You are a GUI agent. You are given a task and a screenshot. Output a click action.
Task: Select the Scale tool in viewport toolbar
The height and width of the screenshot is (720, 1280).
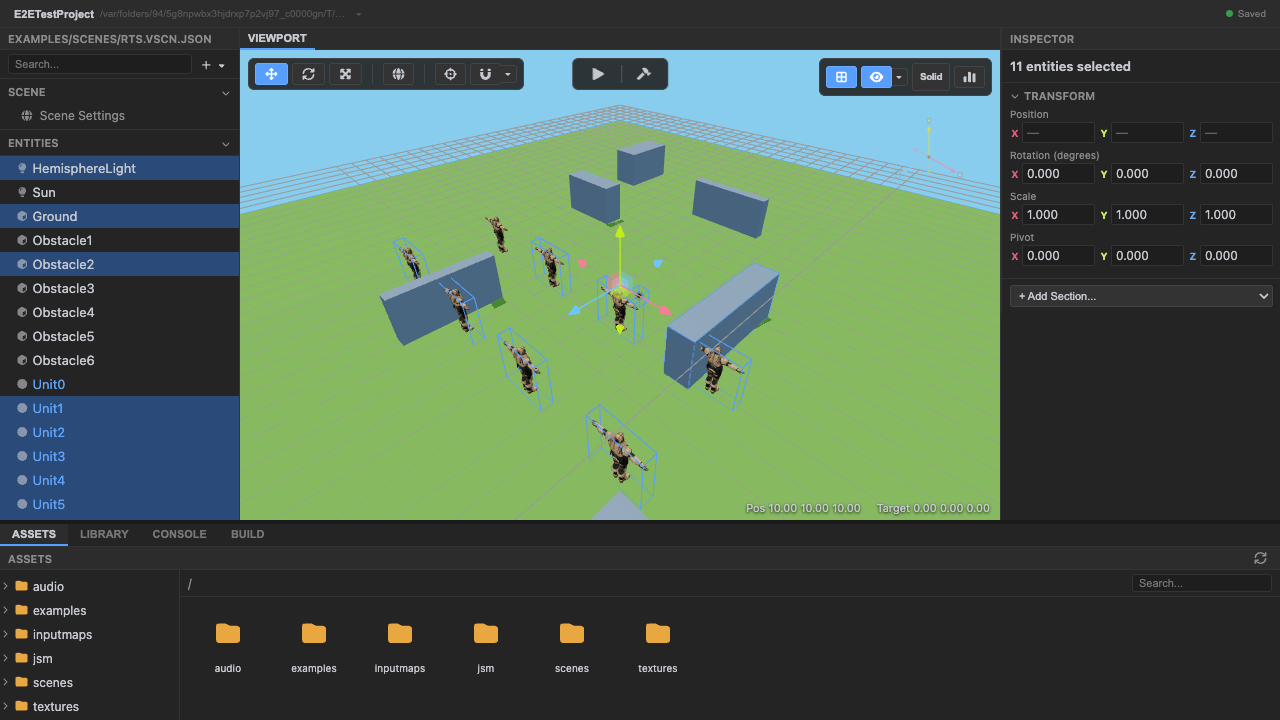pyautogui.click(x=345, y=74)
